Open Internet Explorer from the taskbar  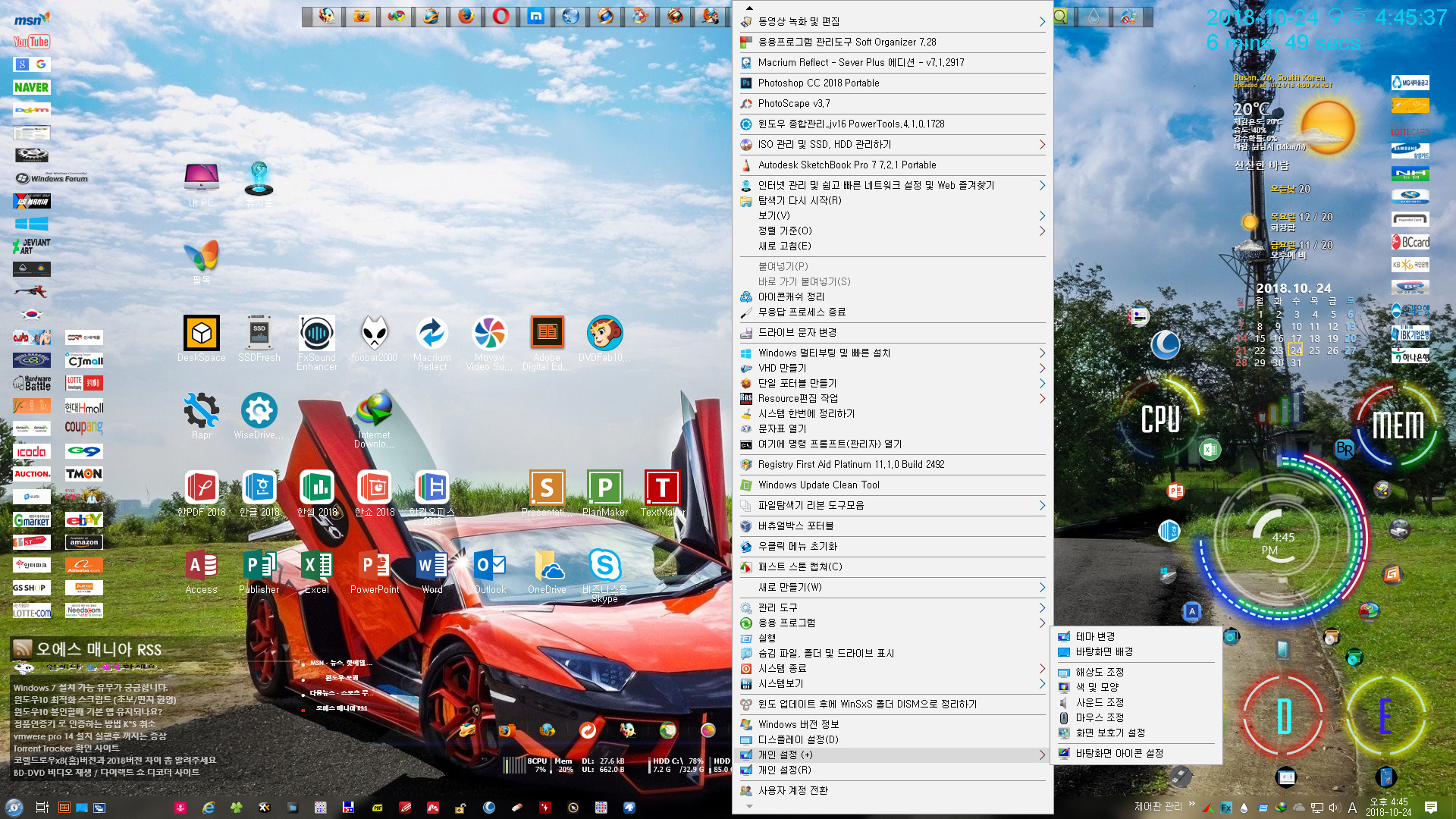click(x=208, y=808)
